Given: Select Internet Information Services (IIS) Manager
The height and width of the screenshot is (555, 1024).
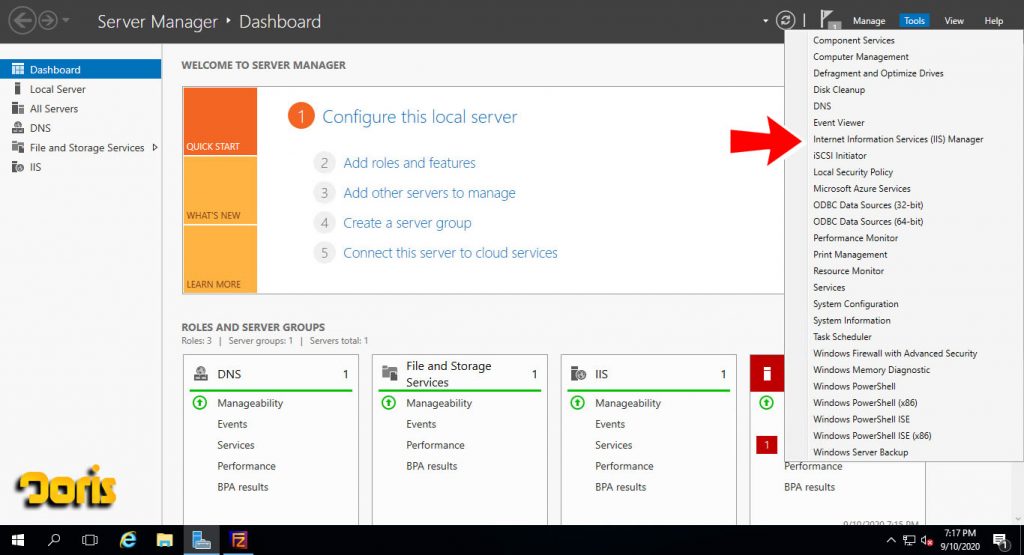Looking at the screenshot, I should click(x=898, y=139).
